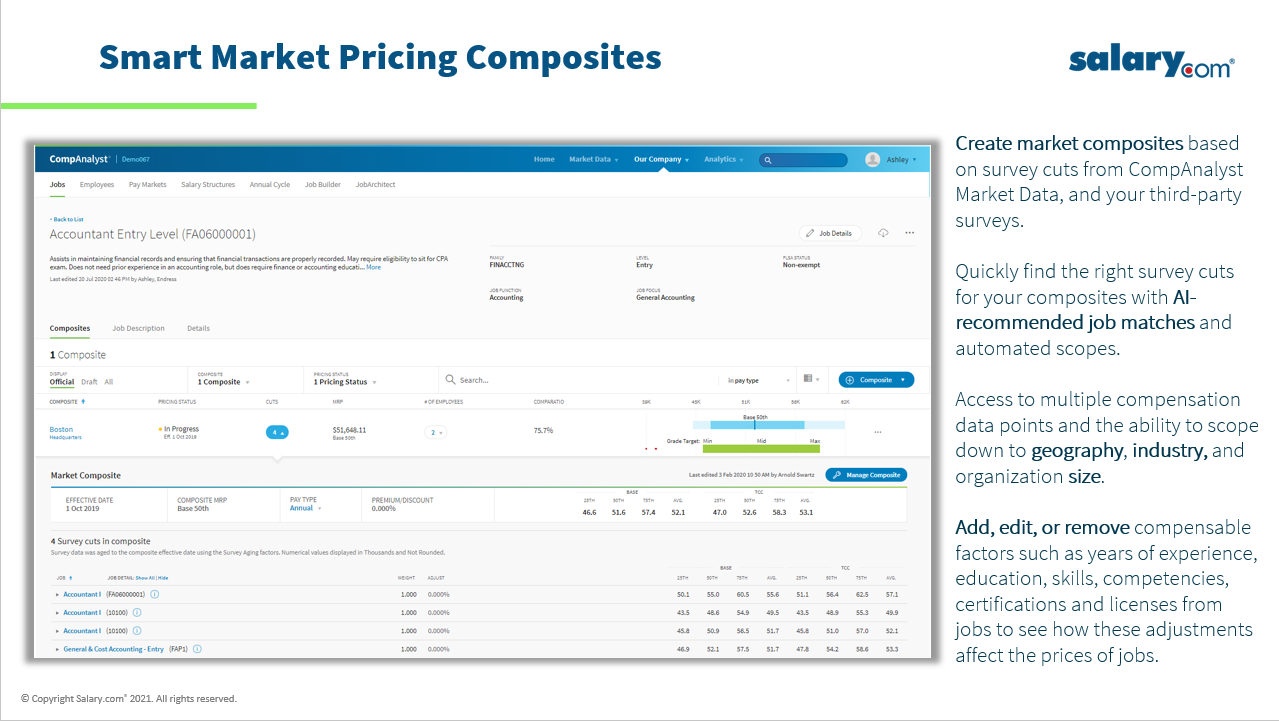Click the column layout icon
The width and height of the screenshot is (1279, 721).
pos(808,380)
